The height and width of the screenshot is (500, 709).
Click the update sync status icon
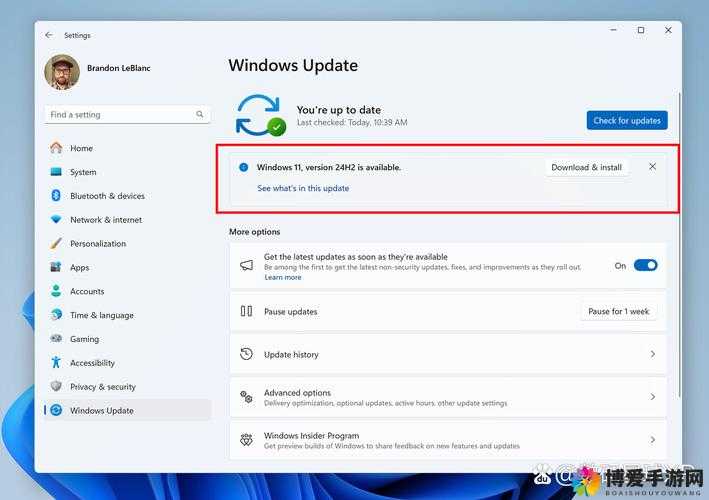pyautogui.click(x=260, y=115)
